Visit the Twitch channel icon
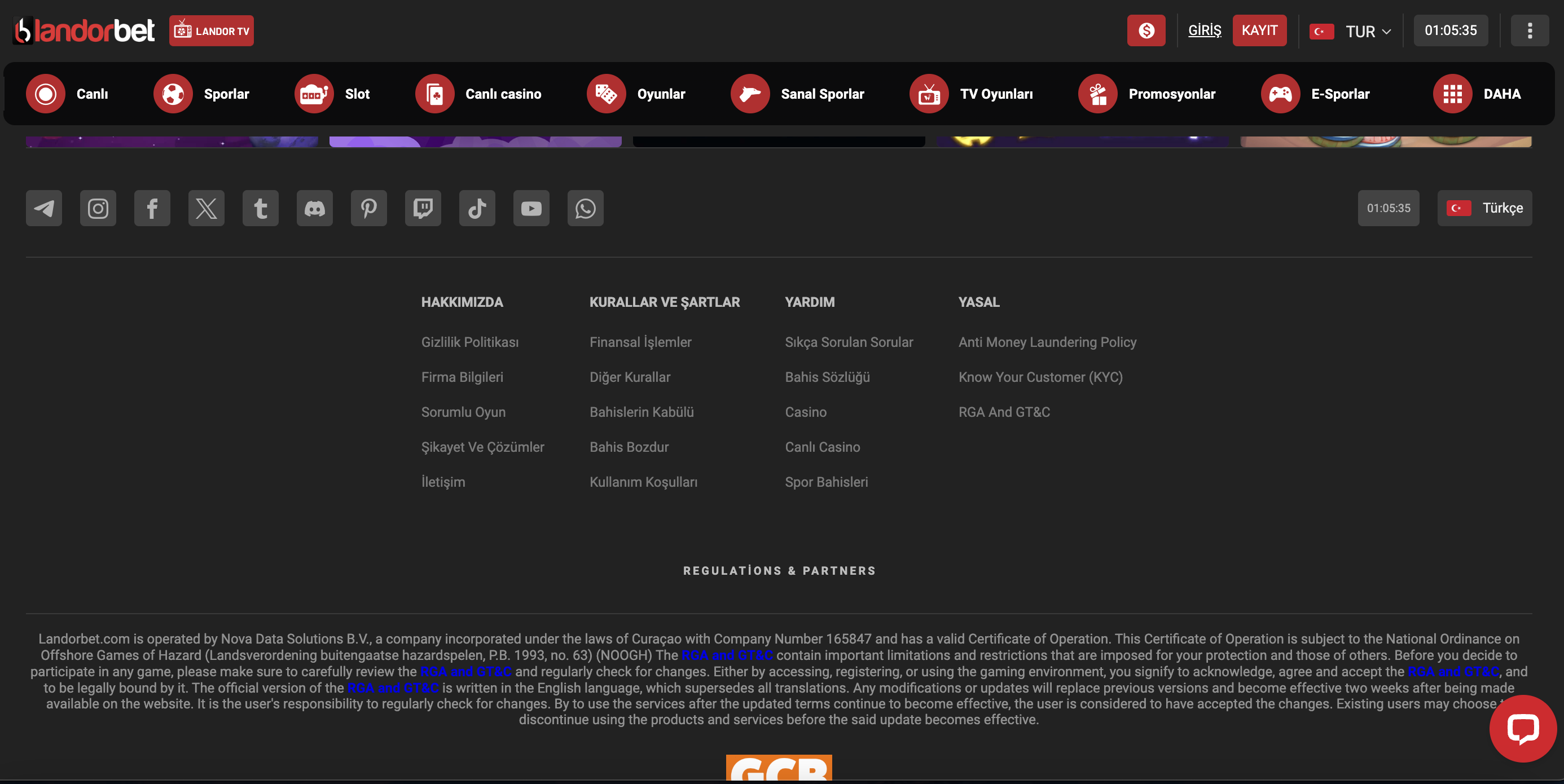Screen dimensions: 1564x784 coord(423,208)
